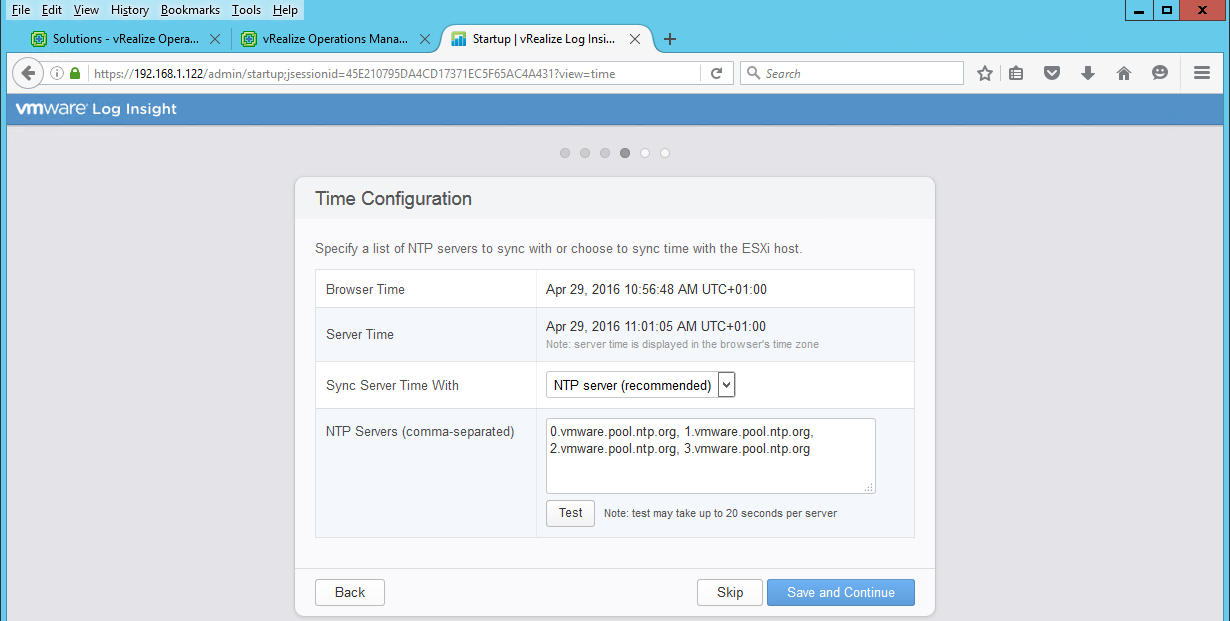
Task: Click the Sync Server Time With label
Action: [392, 385]
